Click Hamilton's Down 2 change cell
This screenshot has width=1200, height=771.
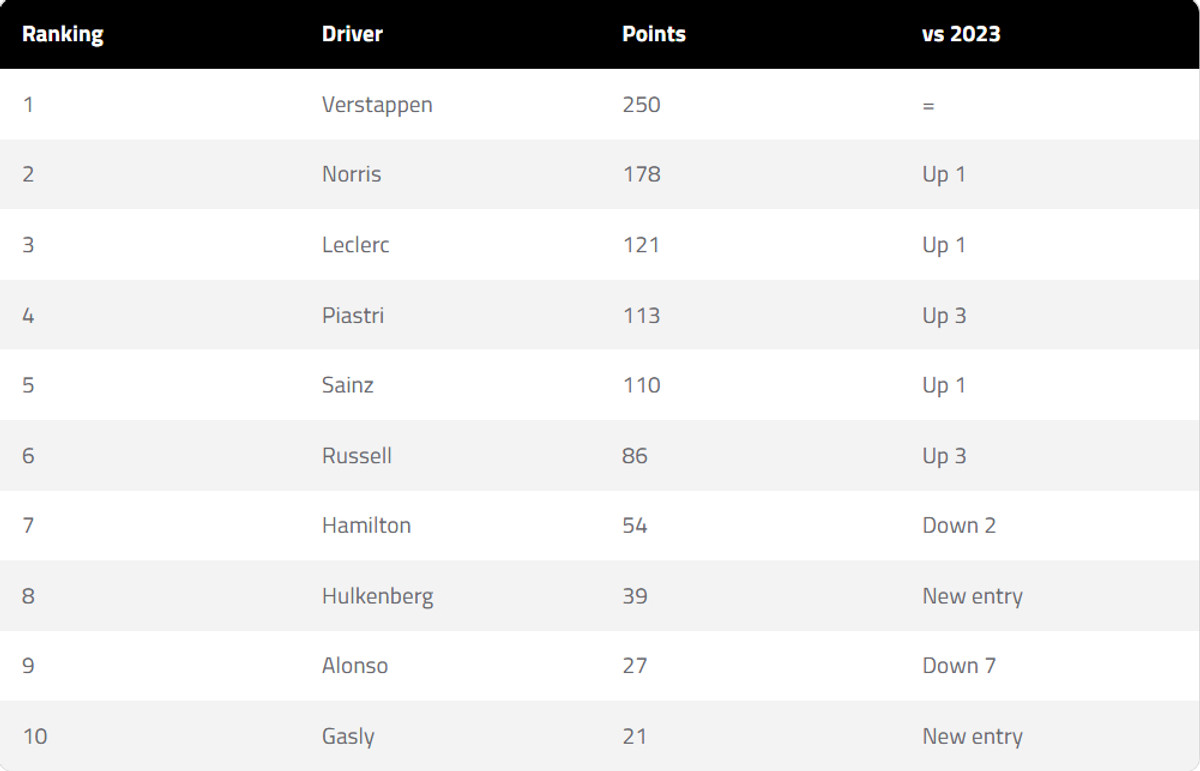point(959,526)
